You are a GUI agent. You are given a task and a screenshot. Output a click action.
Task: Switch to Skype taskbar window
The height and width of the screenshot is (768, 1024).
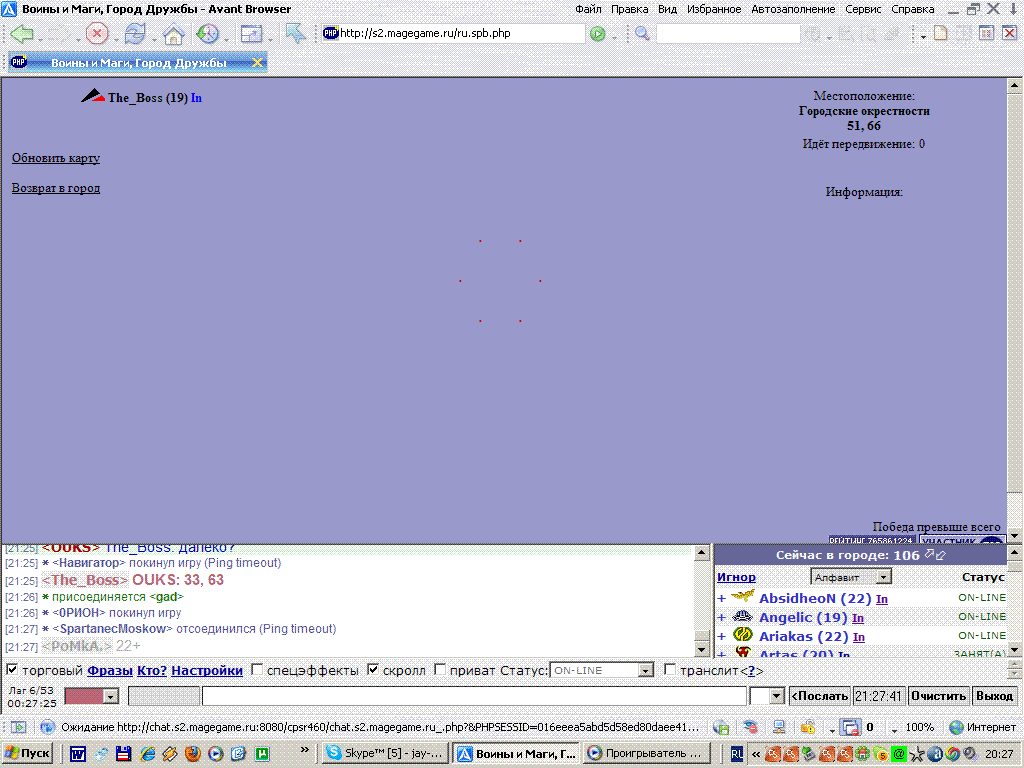385,754
